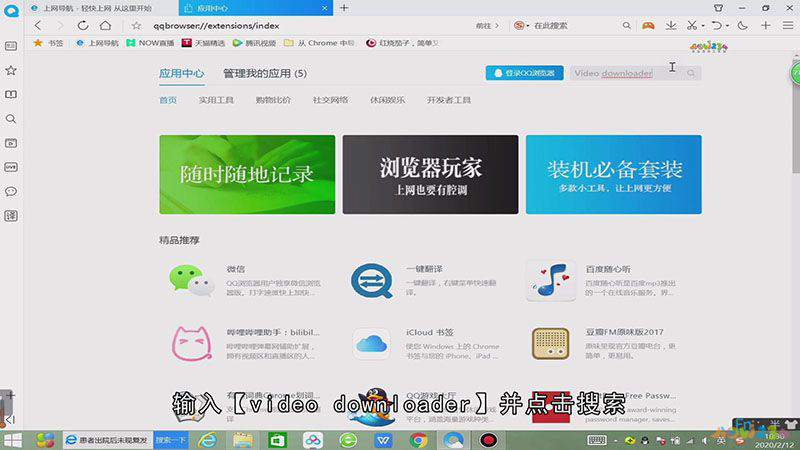Viewport: 800px width, 450px height.
Task: Click the 登录QQ浏览器 login button
Action: point(524,73)
